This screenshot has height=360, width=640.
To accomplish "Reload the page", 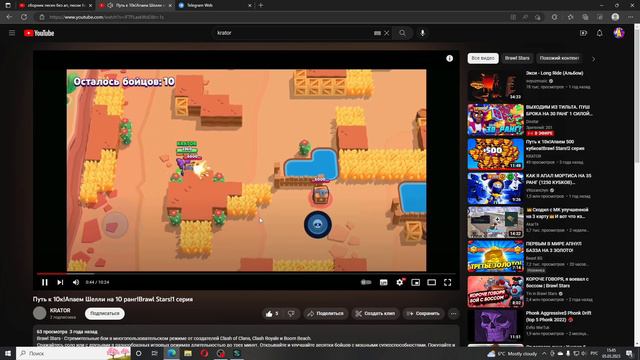I will [24, 17].
